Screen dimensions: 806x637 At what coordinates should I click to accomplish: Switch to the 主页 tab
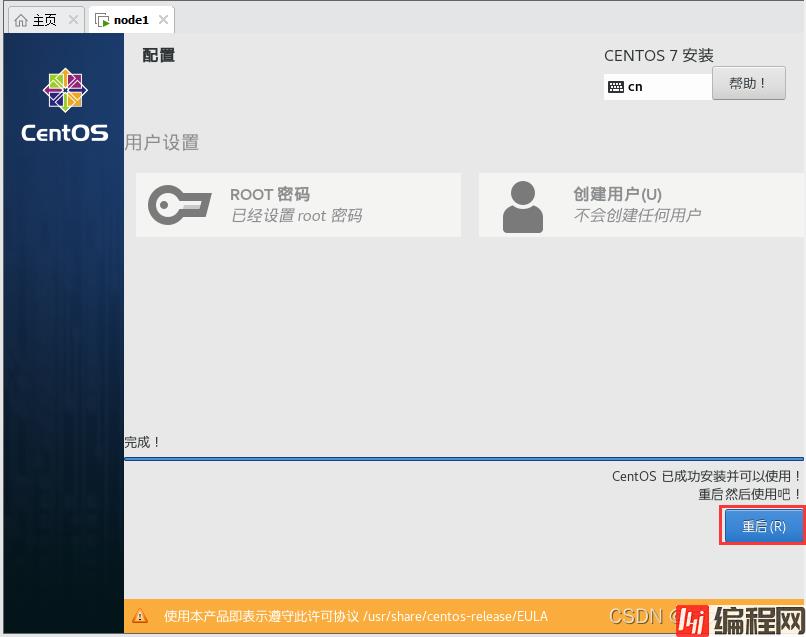pyautogui.click(x=44, y=20)
